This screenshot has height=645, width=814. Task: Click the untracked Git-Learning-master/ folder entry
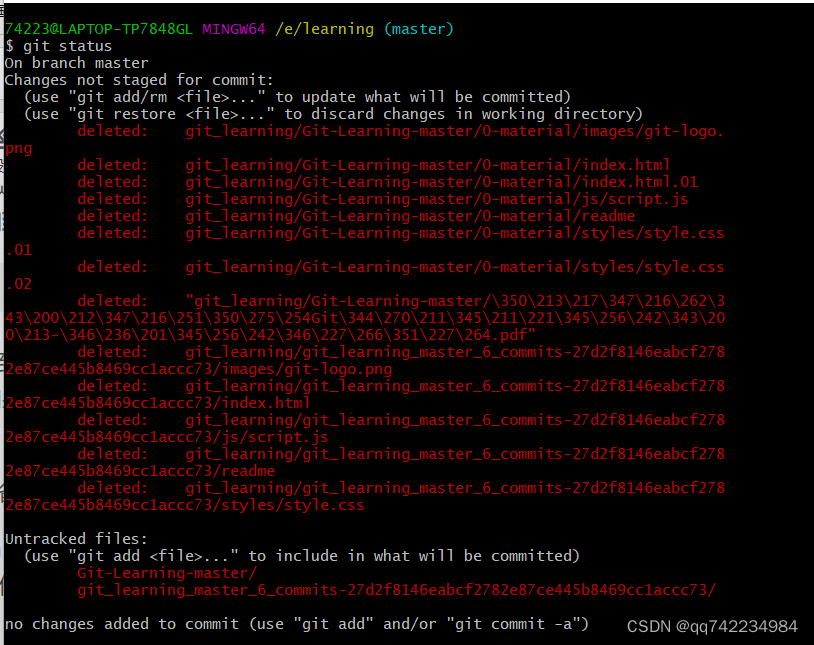[167, 573]
